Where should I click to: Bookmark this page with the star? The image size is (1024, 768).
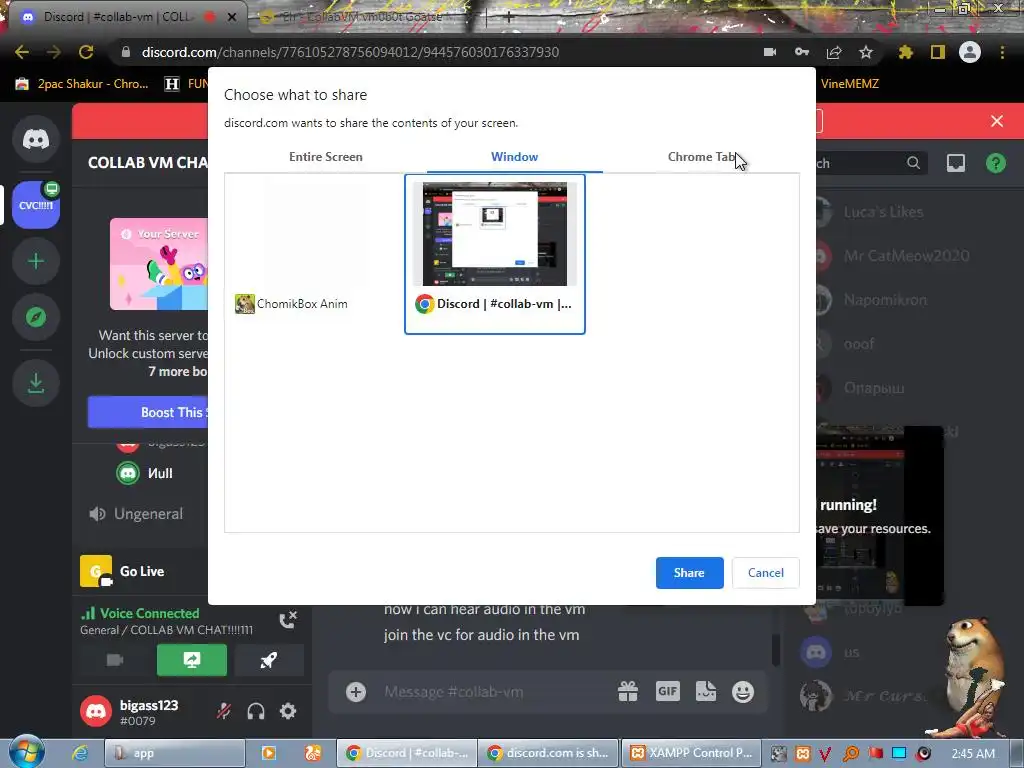click(x=866, y=52)
